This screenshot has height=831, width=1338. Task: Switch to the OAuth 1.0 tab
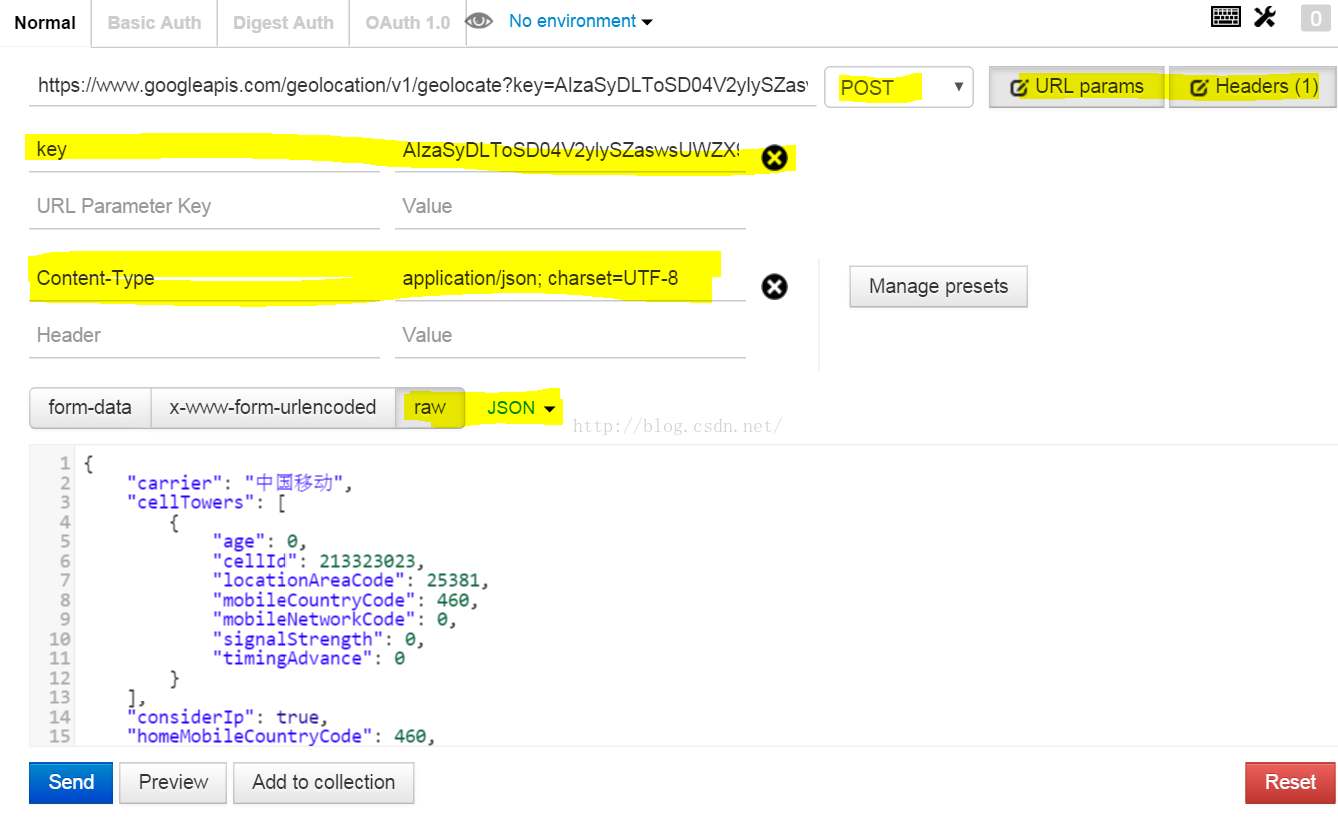click(x=407, y=23)
